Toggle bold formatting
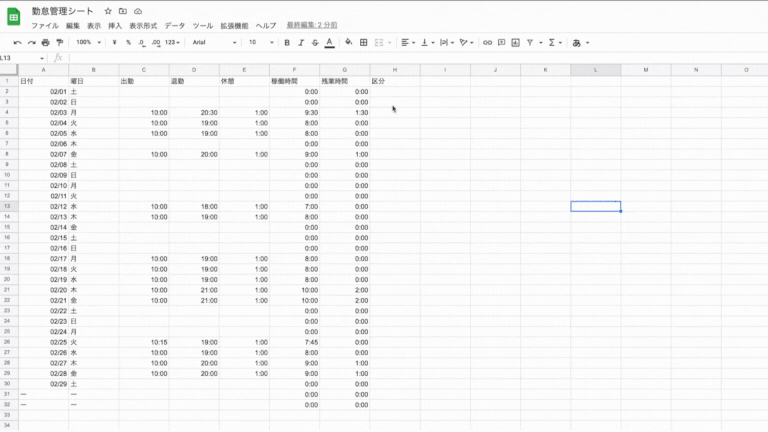768x432 pixels. (x=287, y=43)
